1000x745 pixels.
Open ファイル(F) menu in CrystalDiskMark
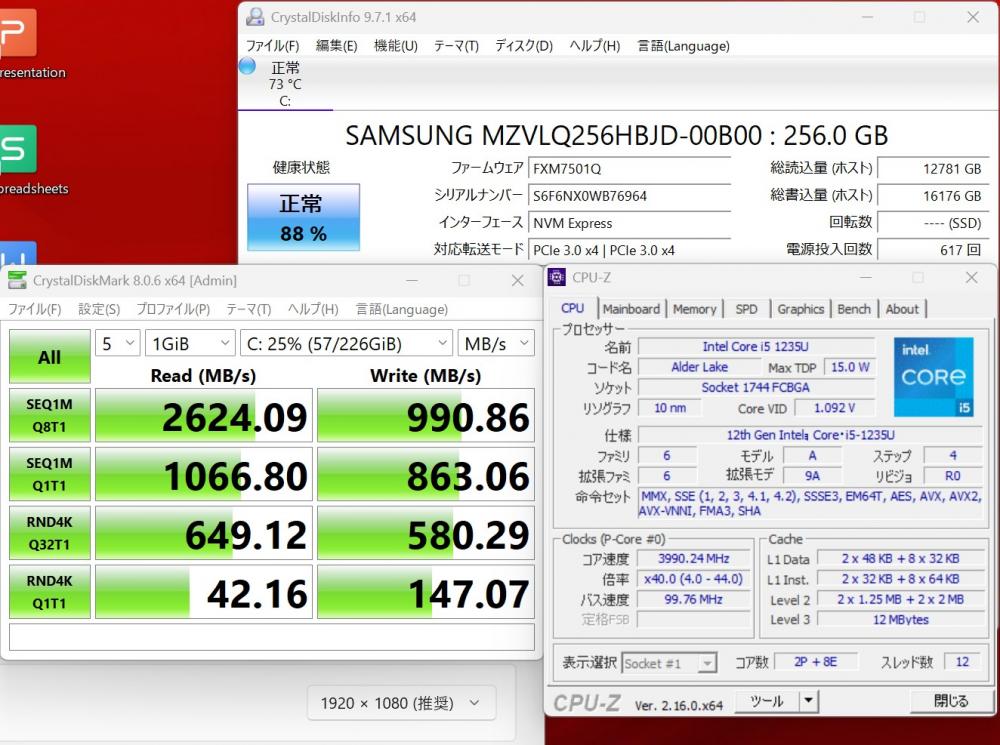34,309
